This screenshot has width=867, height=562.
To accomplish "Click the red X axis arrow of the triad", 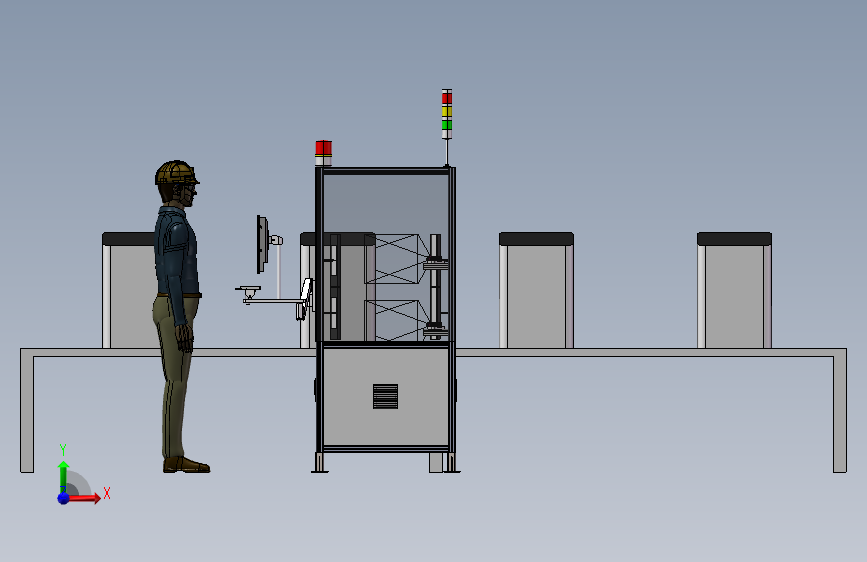I will coord(83,498).
